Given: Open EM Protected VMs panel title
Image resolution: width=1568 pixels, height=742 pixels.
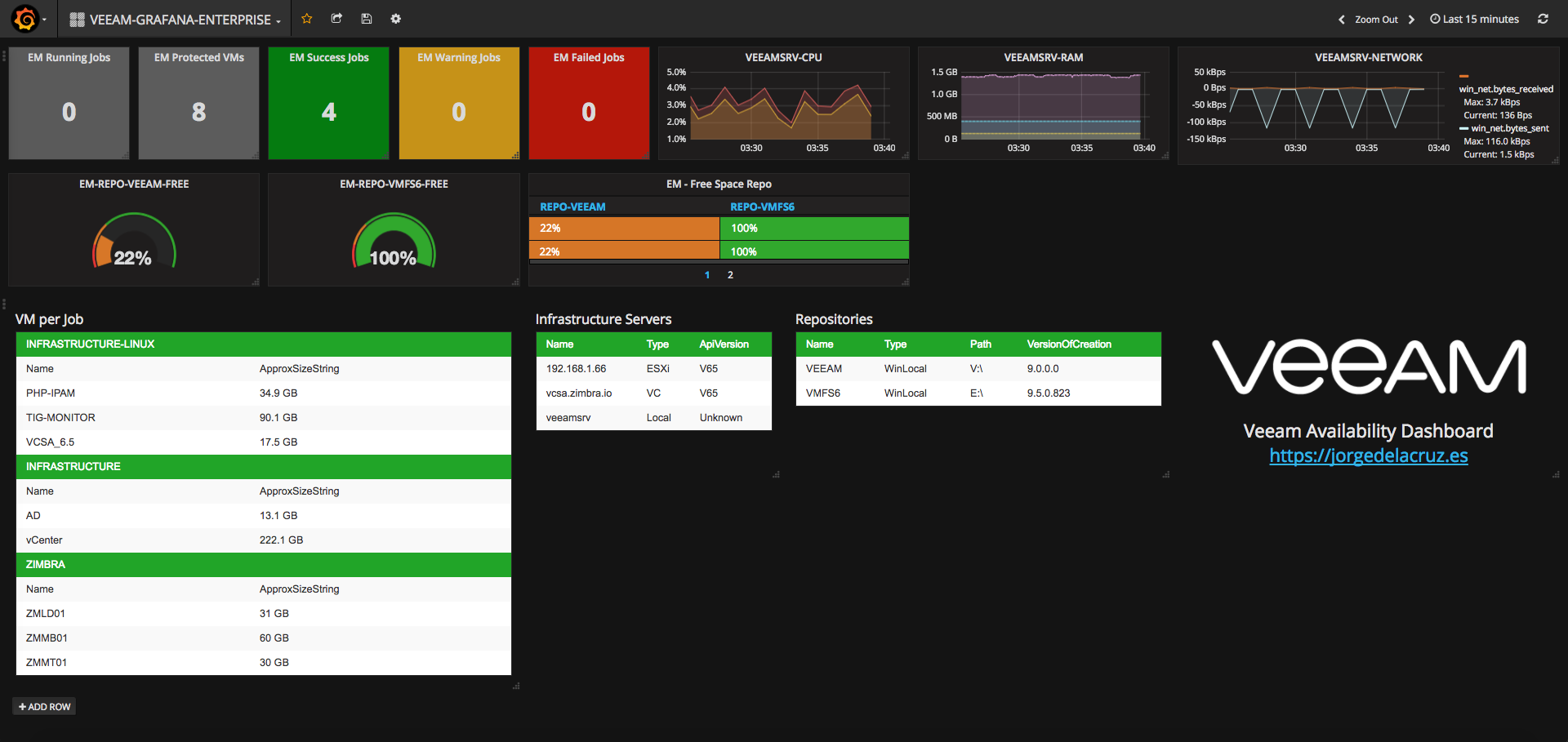Looking at the screenshot, I should click(x=198, y=57).
